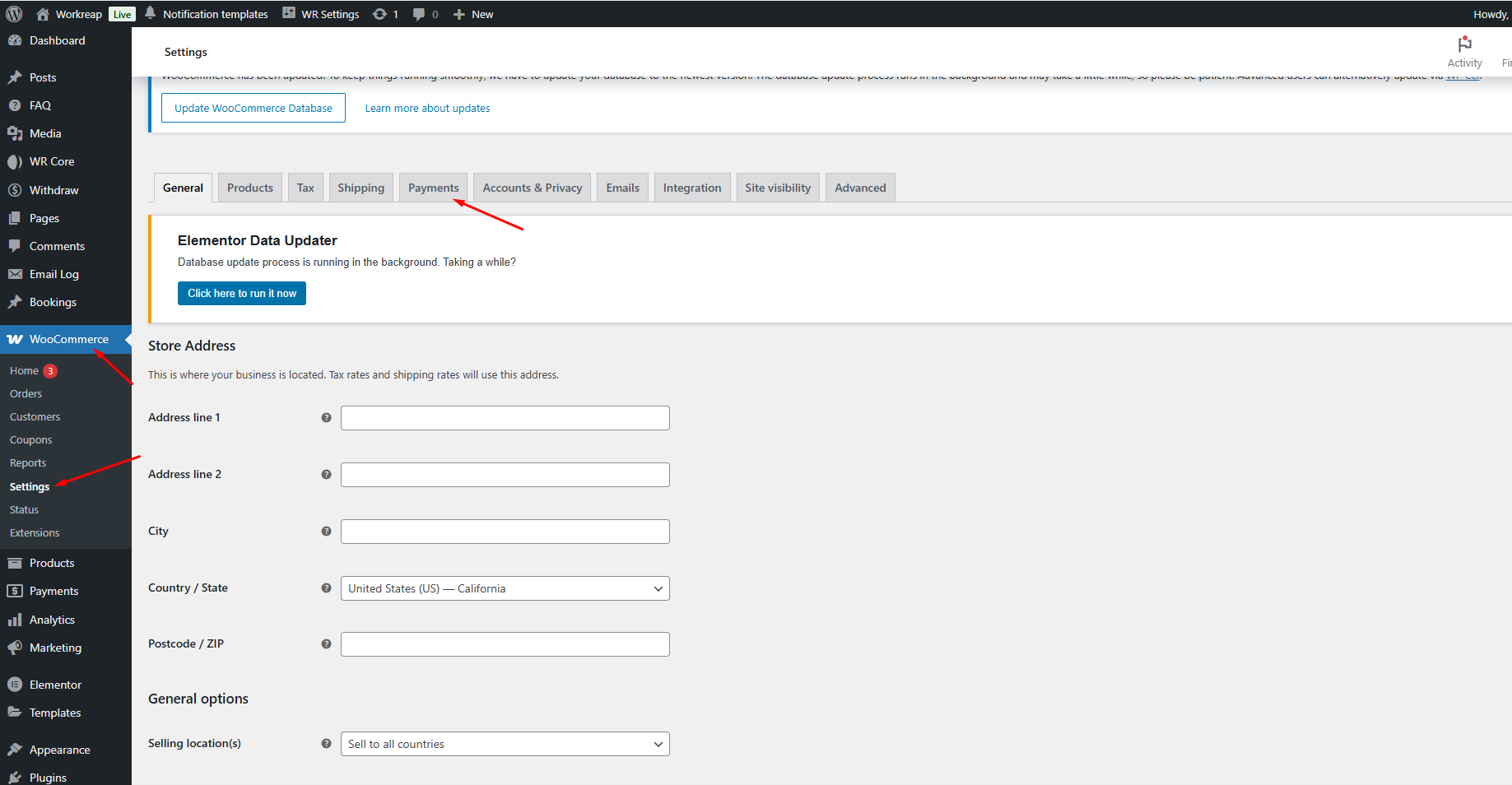Open the Activity panel flag icon
Screen dimensions: 1512x785
tap(1464, 44)
